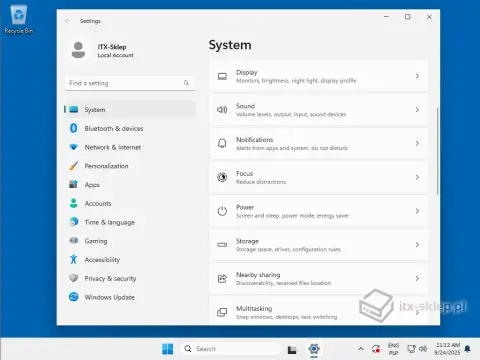Expand the Power settings chevron
Image resolution: width=480 pixels, height=360 pixels.
tap(417, 211)
